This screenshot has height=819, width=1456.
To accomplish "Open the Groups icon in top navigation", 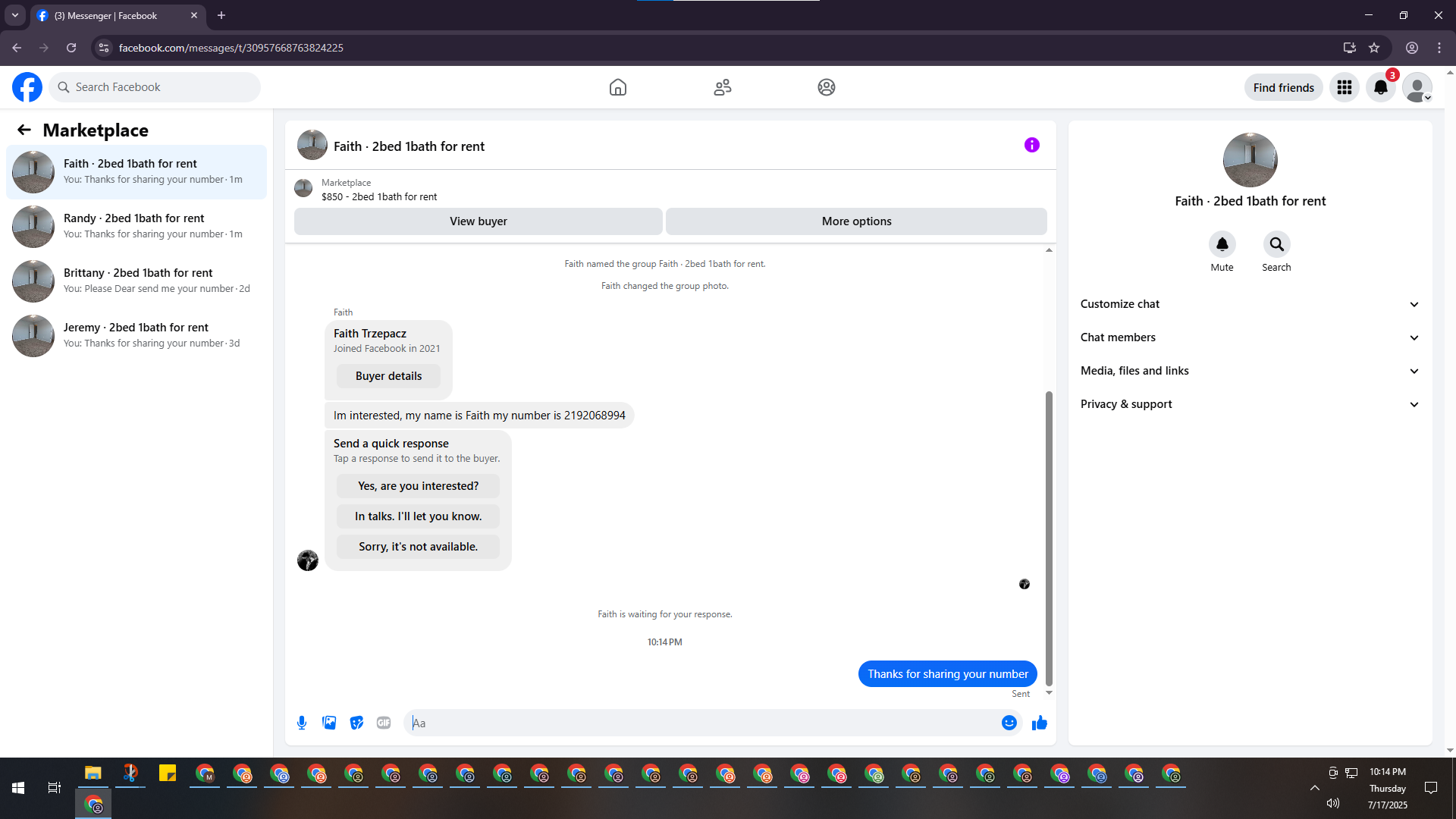I will click(827, 87).
